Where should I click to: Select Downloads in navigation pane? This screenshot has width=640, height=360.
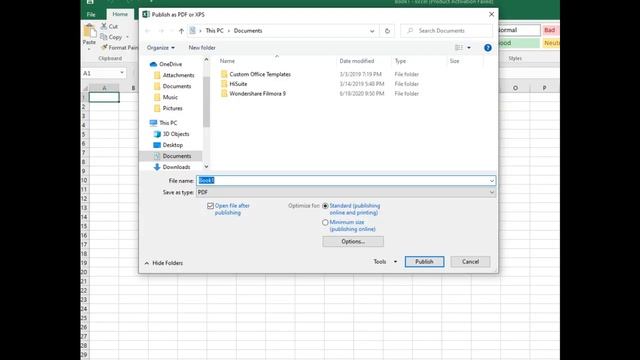pos(172,167)
